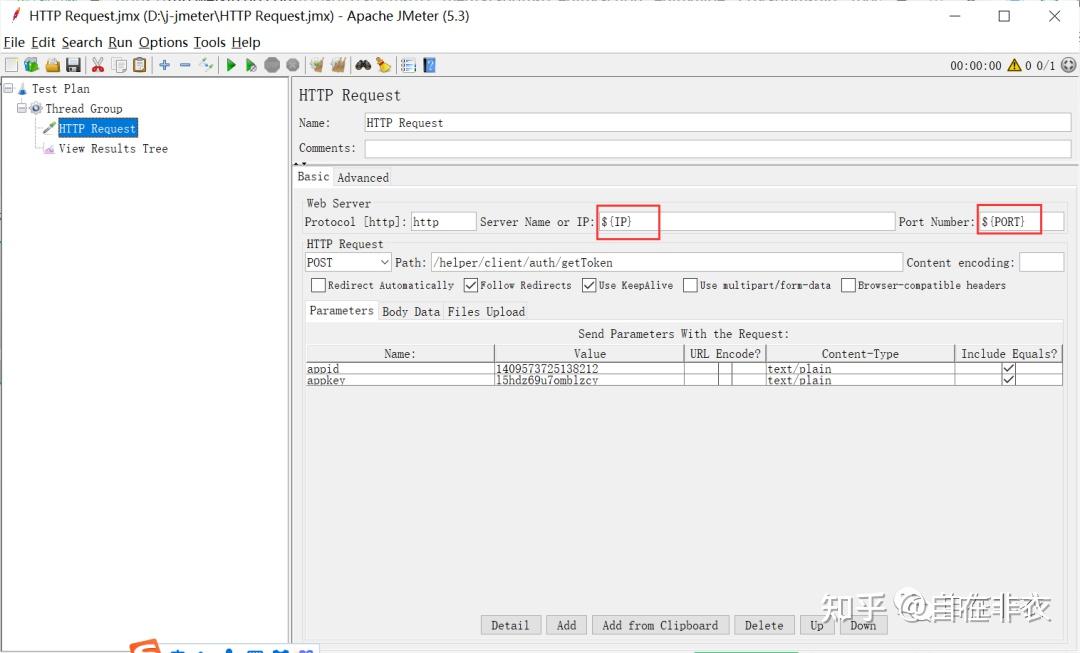Cut the selected element with scissors icon
Viewport: 1080px width, 653px height.
[x=97, y=65]
